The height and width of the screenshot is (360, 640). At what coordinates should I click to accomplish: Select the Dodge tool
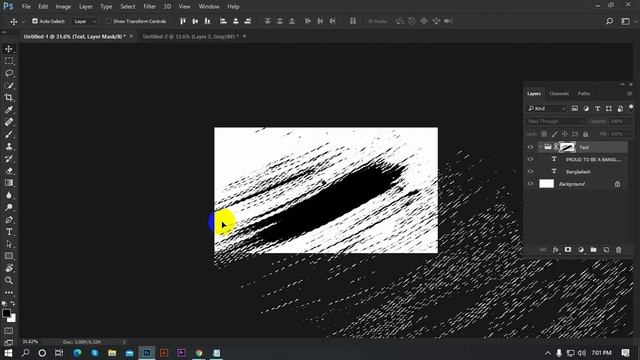pos(9,207)
